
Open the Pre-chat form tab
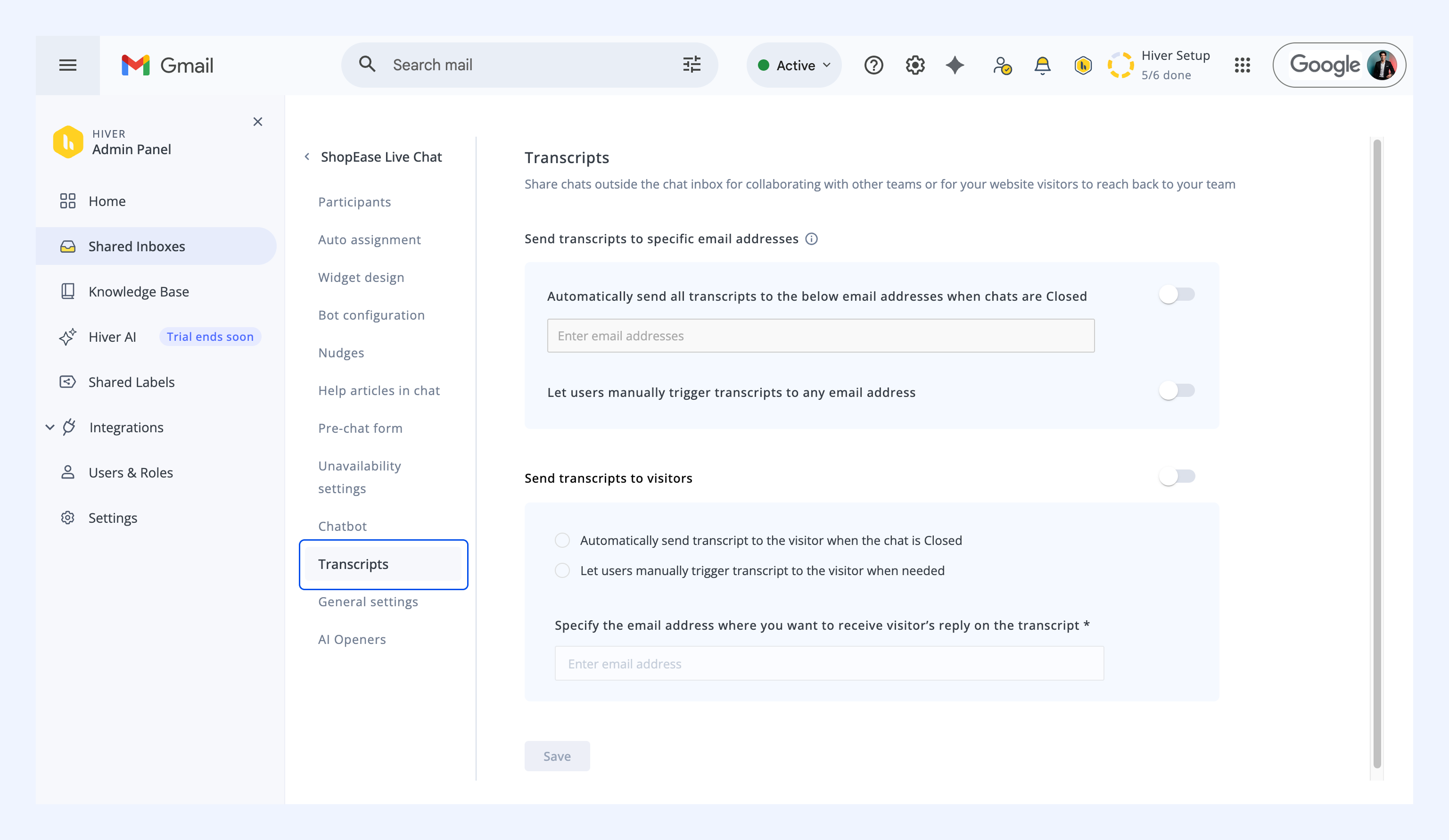click(360, 428)
